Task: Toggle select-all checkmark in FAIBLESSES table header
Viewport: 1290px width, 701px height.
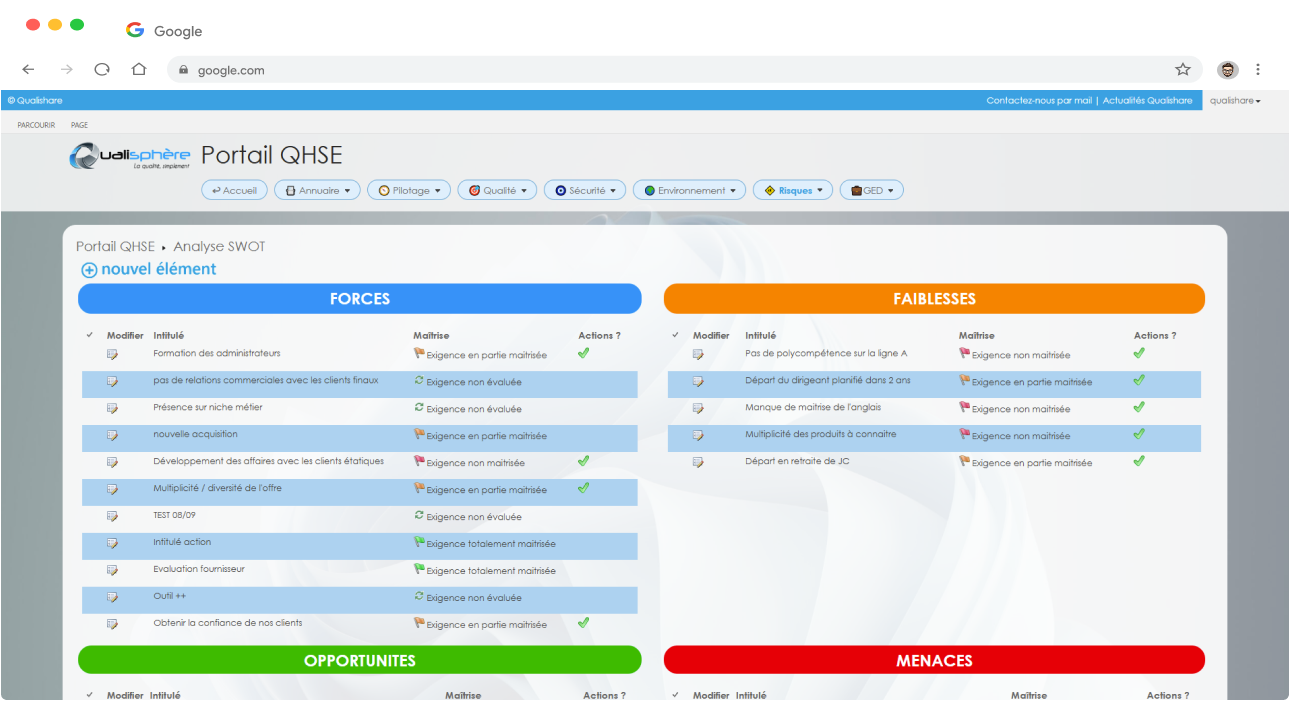Action: tap(676, 336)
